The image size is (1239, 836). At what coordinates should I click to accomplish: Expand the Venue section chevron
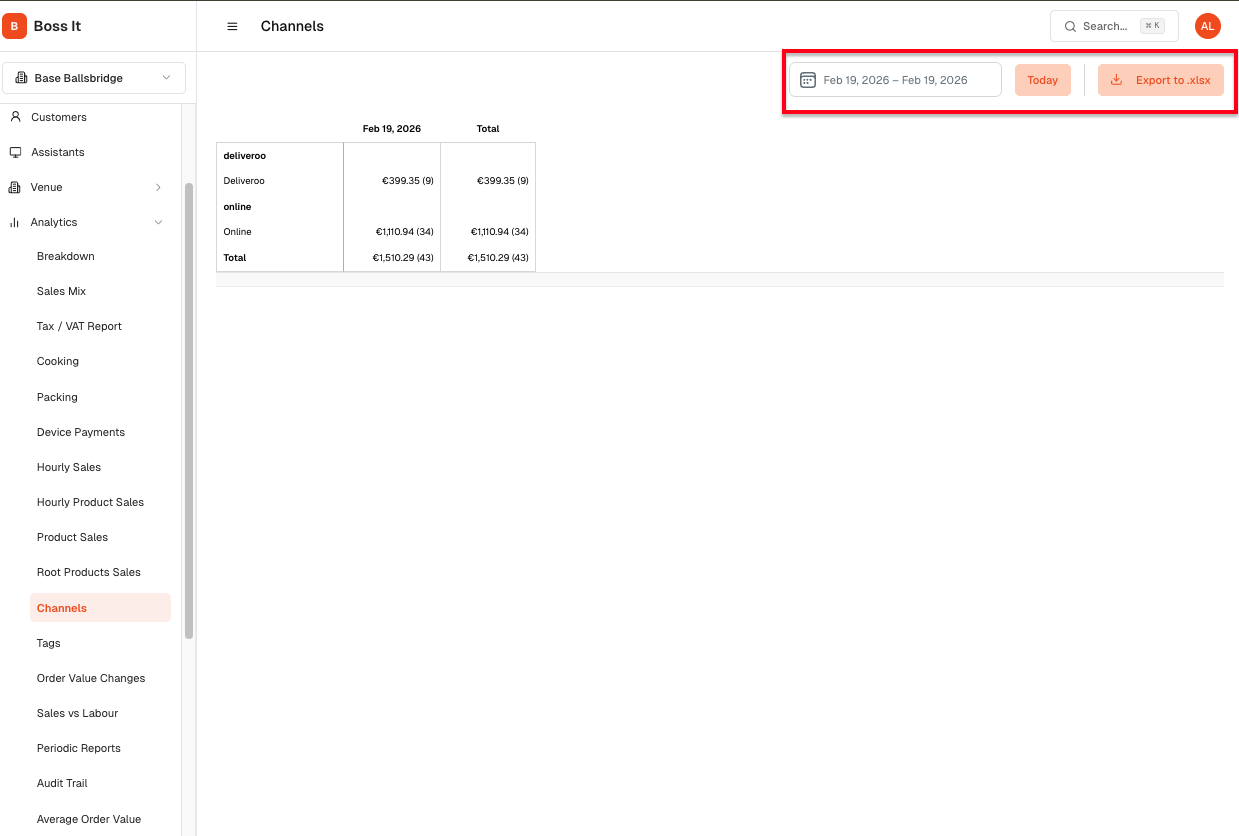(158, 187)
